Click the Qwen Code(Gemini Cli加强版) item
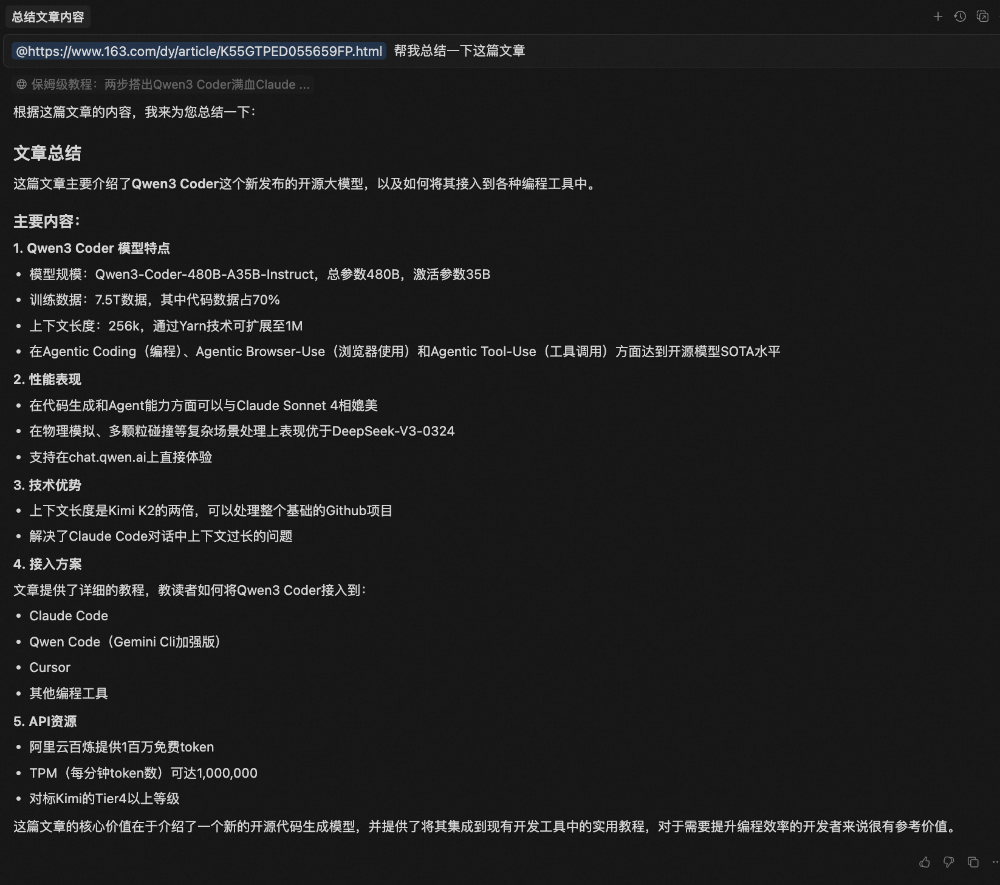The image size is (1000, 885). [125, 642]
